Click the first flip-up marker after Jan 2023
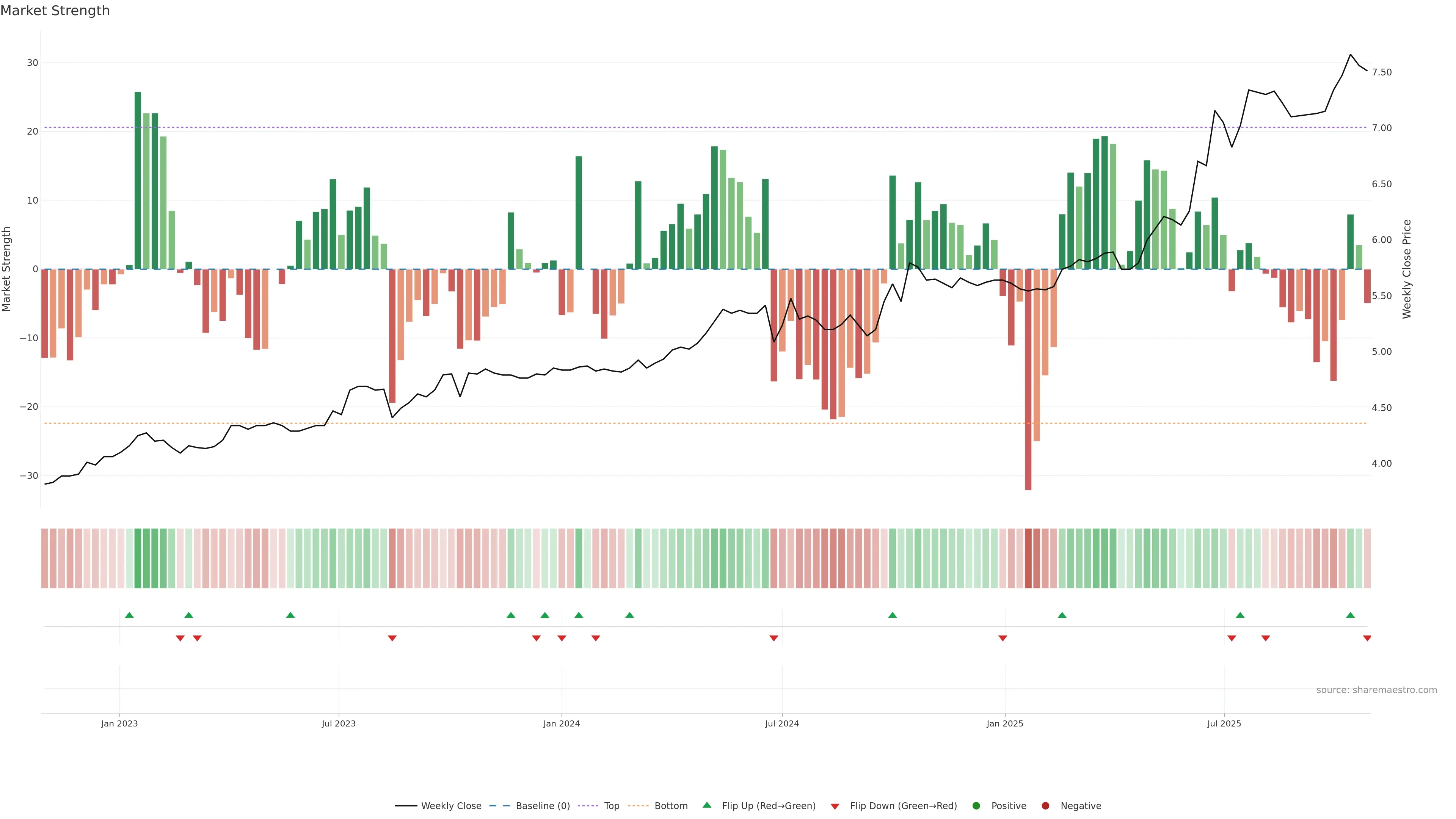The image size is (1456, 819). 129,615
